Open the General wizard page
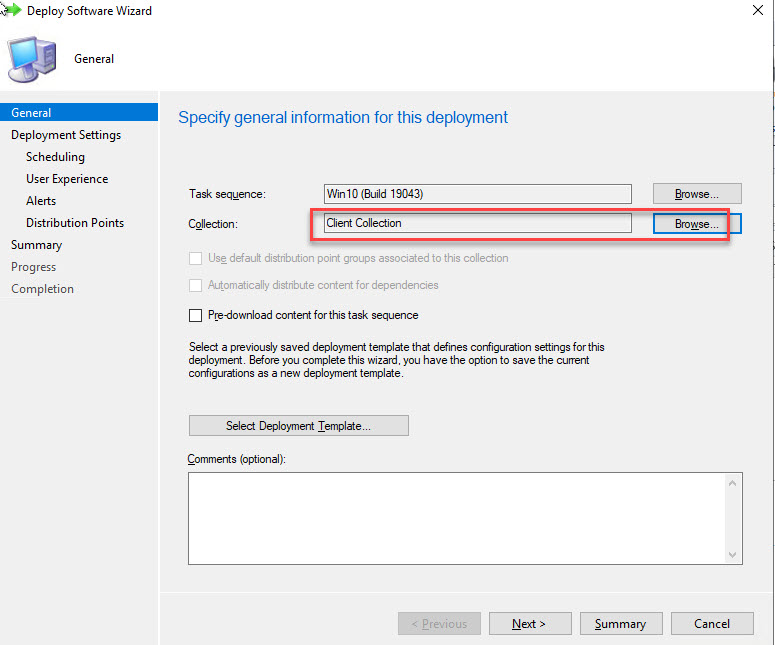Screen dimensions: 775x645 click(31, 113)
